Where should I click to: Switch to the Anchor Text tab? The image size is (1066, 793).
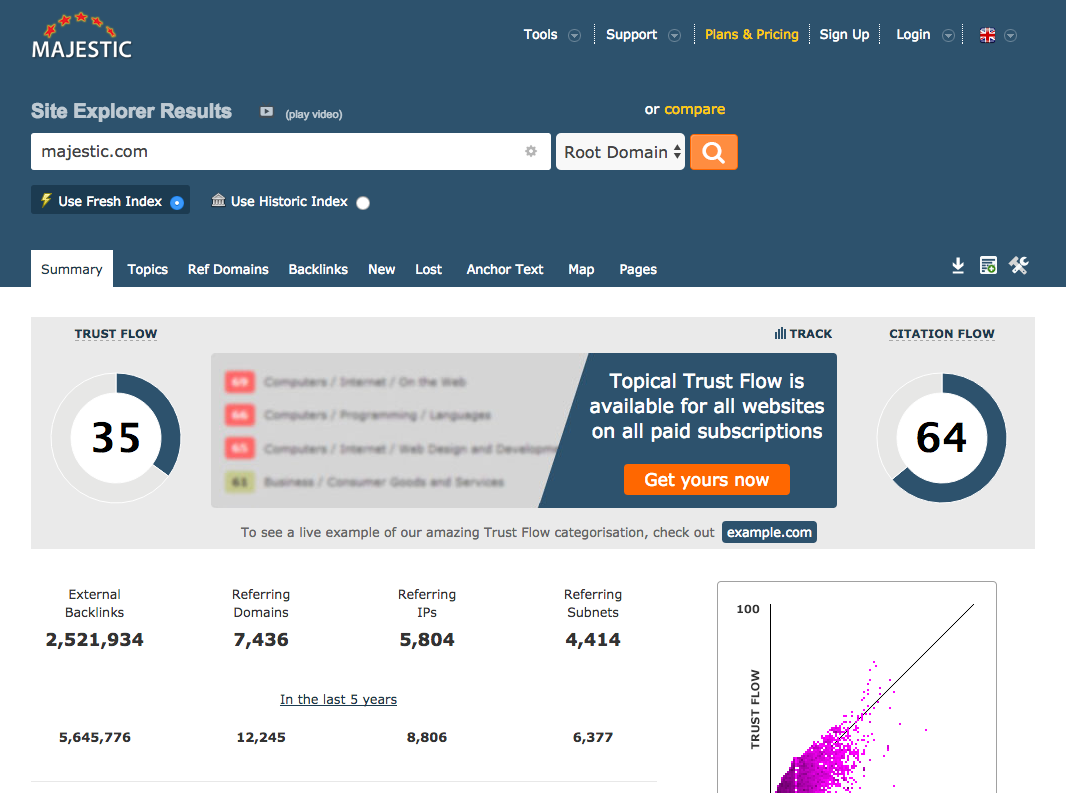[x=505, y=269]
